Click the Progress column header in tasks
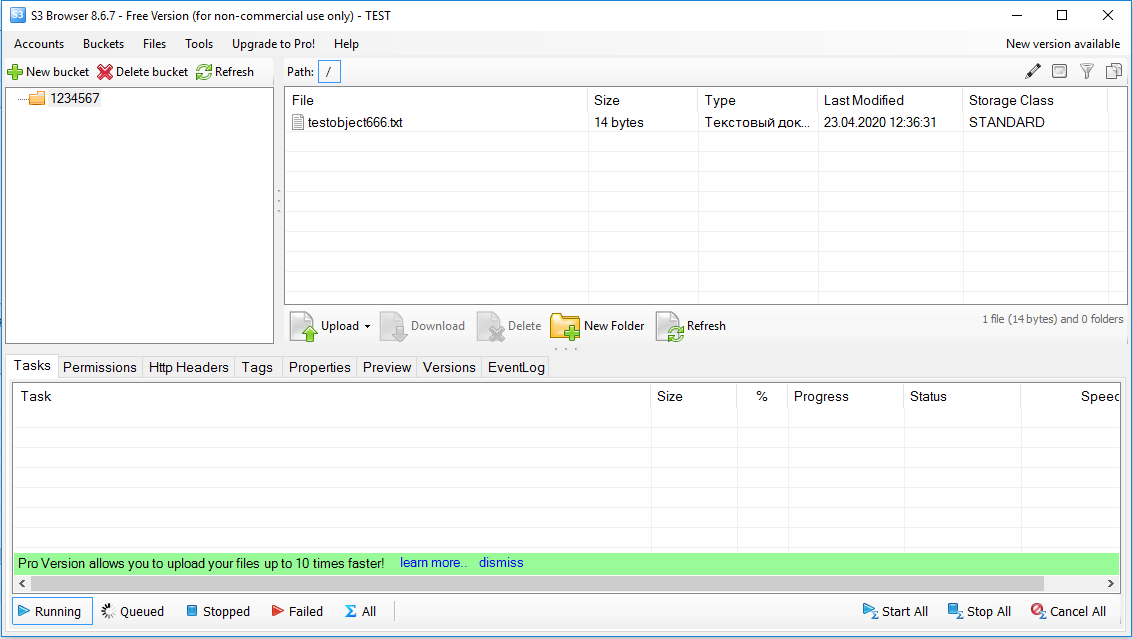This screenshot has width=1133, height=639. click(845, 396)
